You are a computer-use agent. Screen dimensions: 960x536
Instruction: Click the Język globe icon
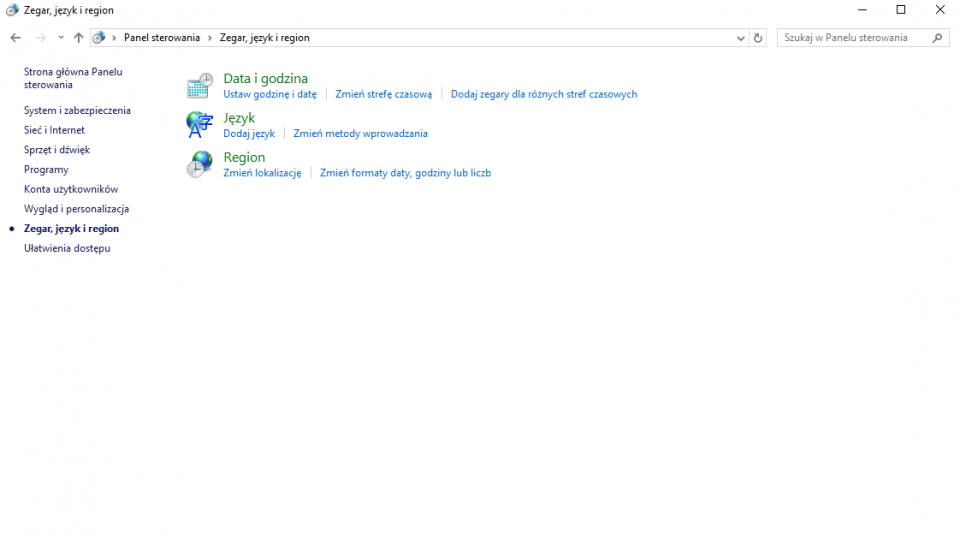tap(200, 125)
